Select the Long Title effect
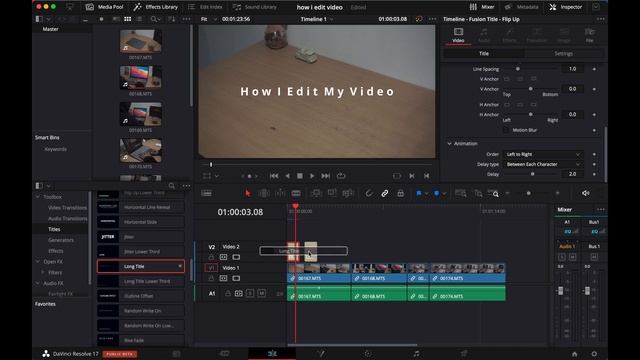640x360 pixels. click(141, 267)
